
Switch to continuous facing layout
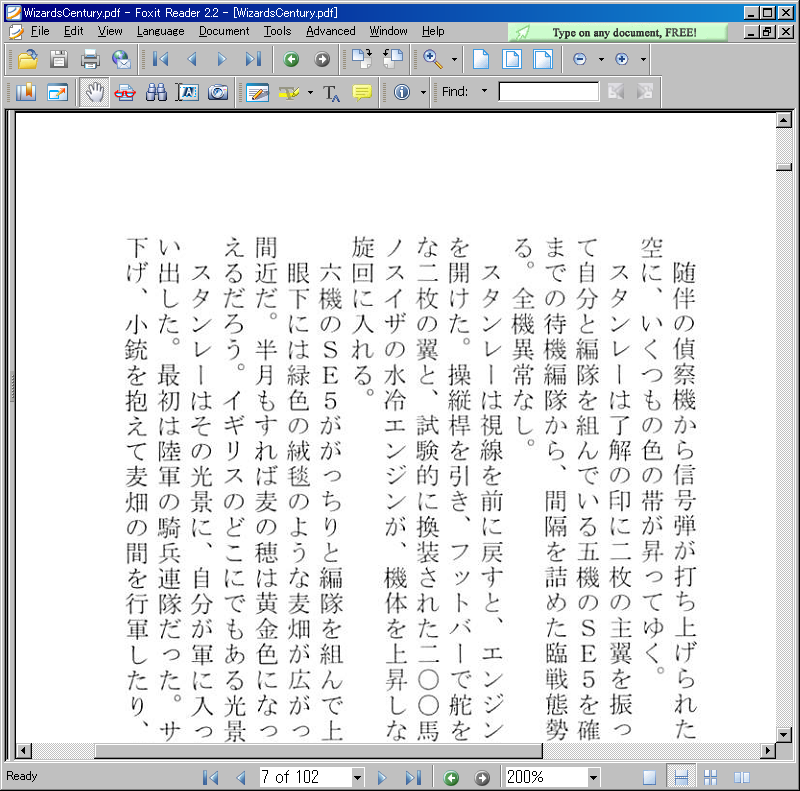tap(711, 778)
